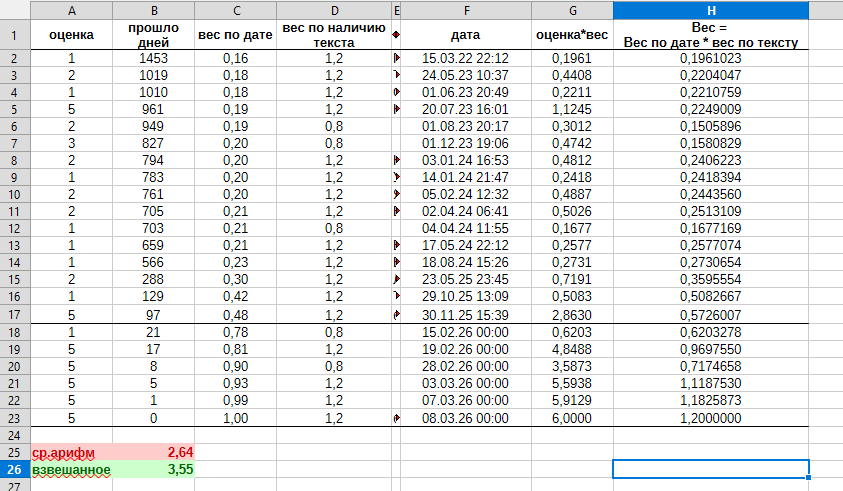Select the narrow column E header
The image size is (843, 491).
(397, 10)
